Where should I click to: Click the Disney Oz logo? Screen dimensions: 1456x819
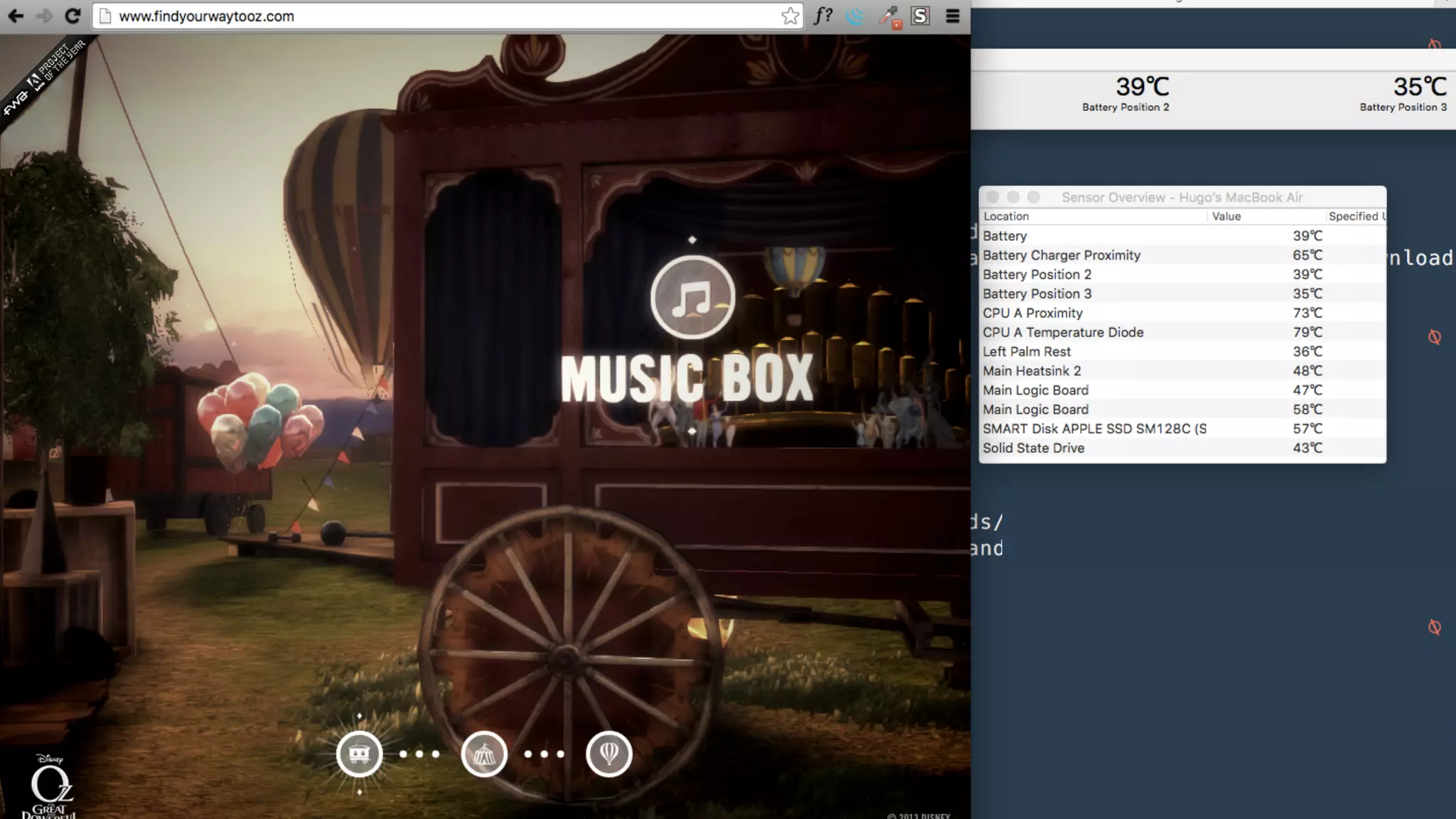50,786
